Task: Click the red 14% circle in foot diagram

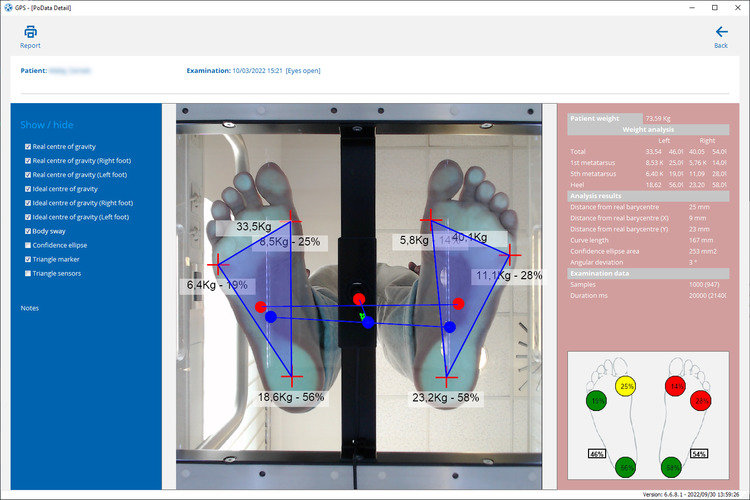Action: coord(675,386)
